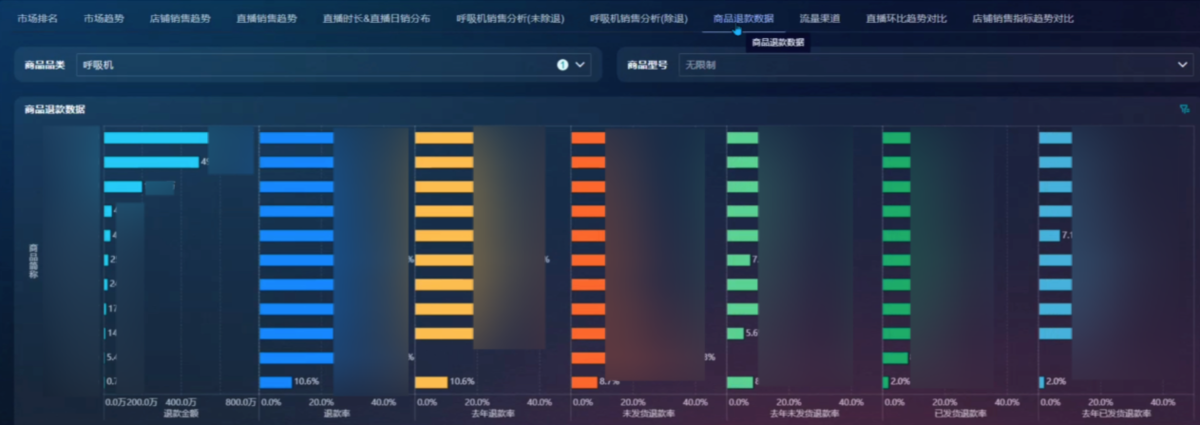Click the 去年退款率 axis title
This screenshot has width=1200, height=425.
pos(492,413)
